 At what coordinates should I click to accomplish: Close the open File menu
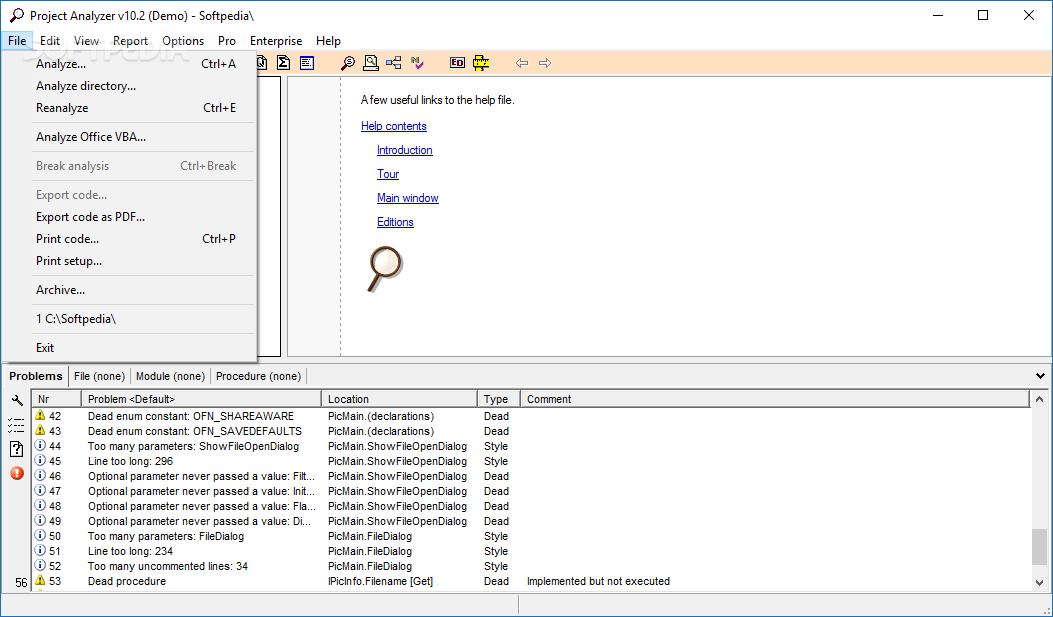click(x=17, y=41)
